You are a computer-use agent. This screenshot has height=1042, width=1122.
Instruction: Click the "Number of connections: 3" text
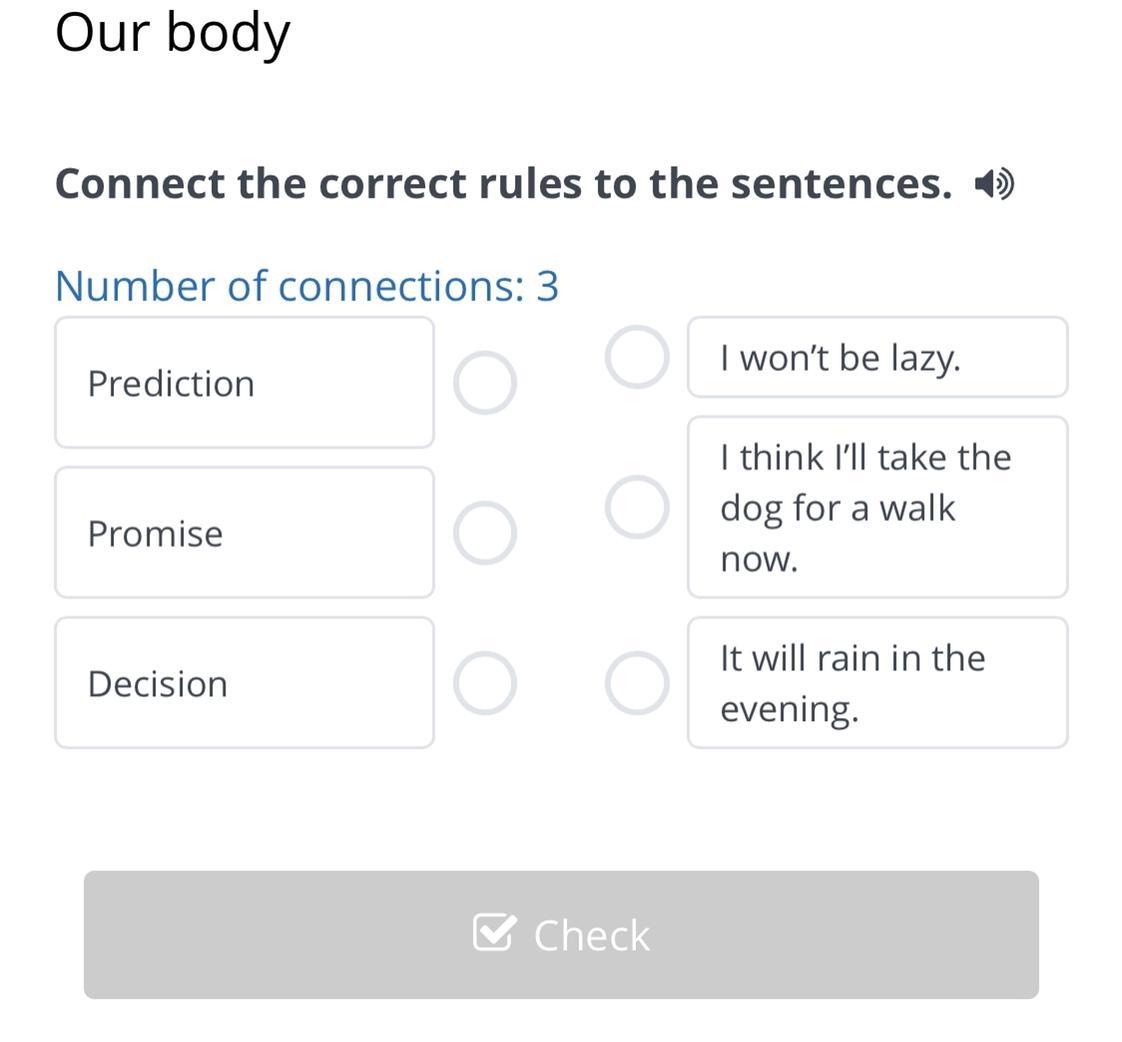tap(307, 287)
